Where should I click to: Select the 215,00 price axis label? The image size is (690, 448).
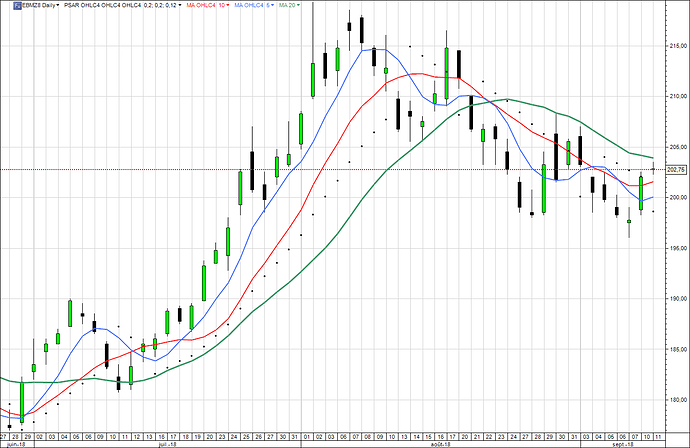pyautogui.click(x=674, y=45)
